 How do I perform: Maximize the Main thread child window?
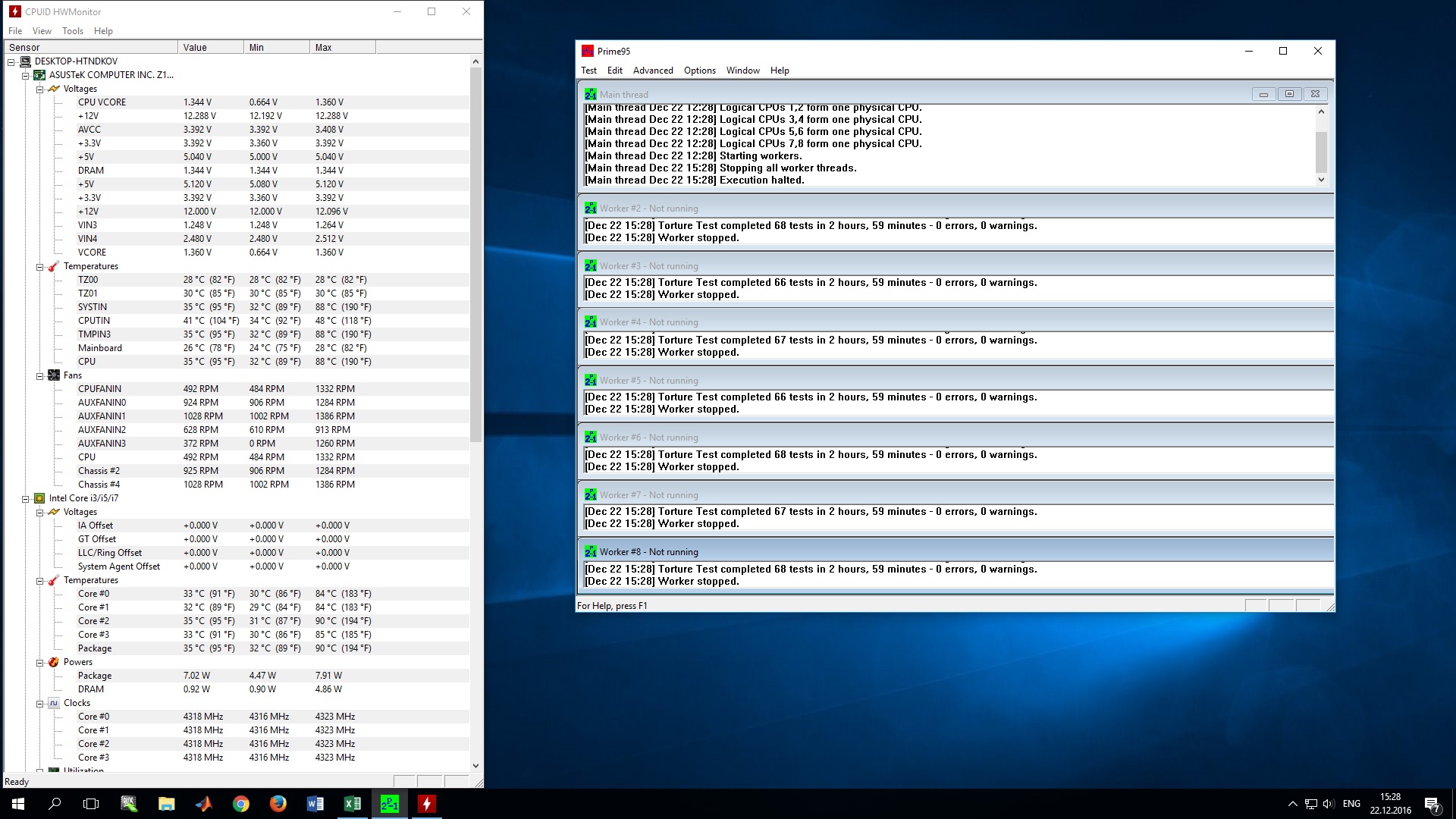tap(1288, 94)
